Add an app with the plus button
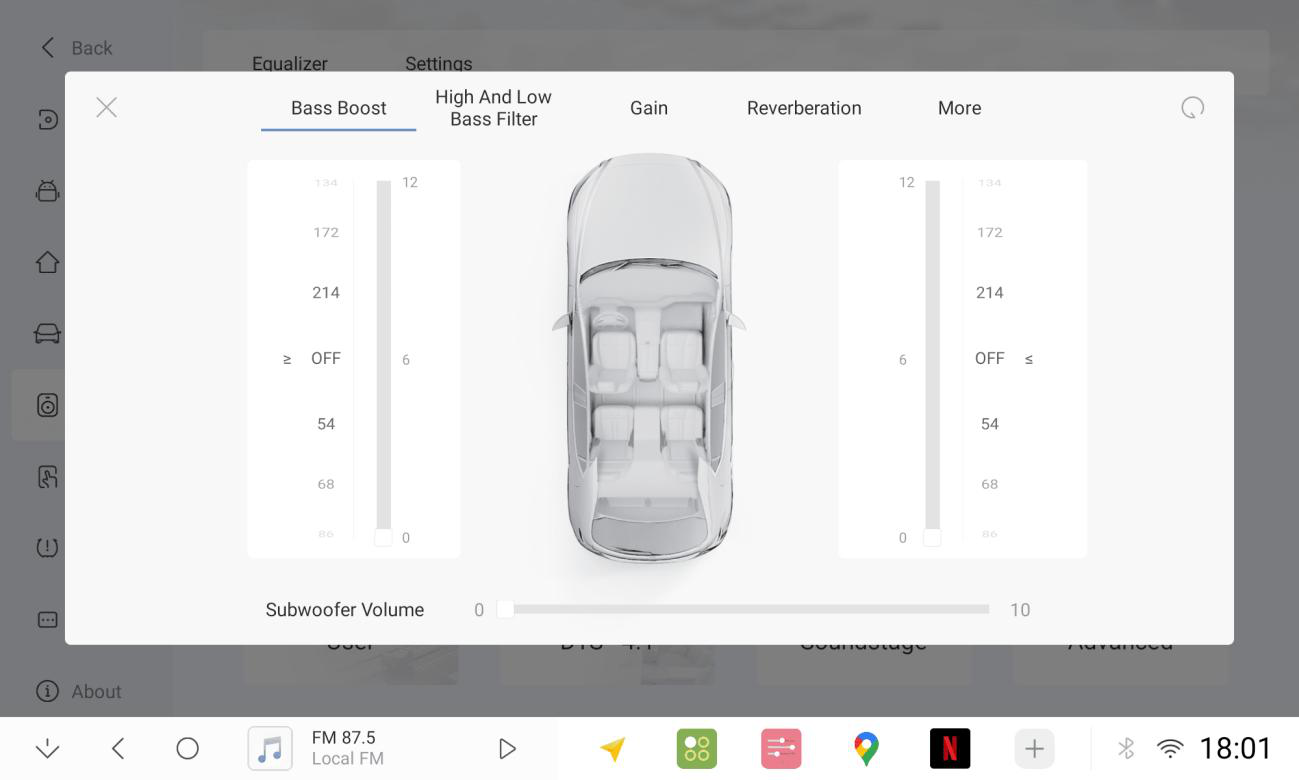 click(x=1034, y=748)
